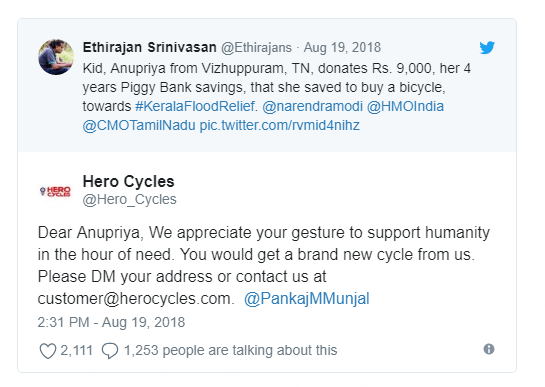Click the 2:31 PM - Aug 19, 2018 timestamp
This screenshot has height=387, width=545.
pos(111,322)
